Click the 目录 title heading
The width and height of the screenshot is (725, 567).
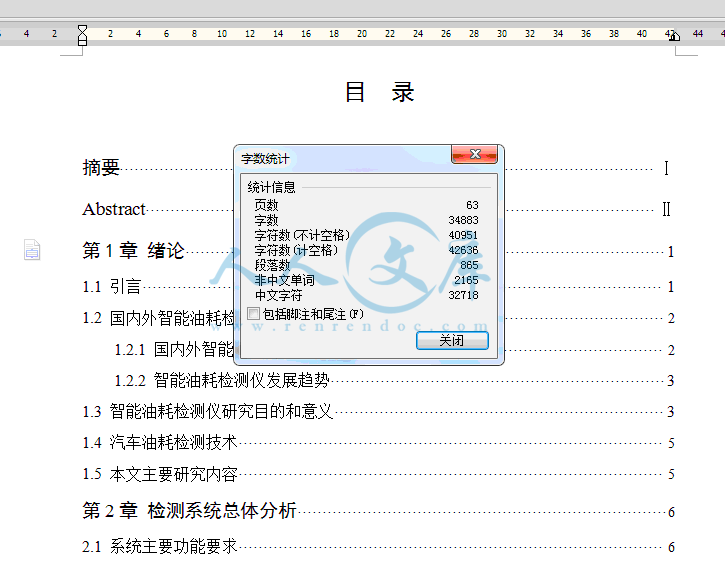pyautogui.click(x=379, y=92)
